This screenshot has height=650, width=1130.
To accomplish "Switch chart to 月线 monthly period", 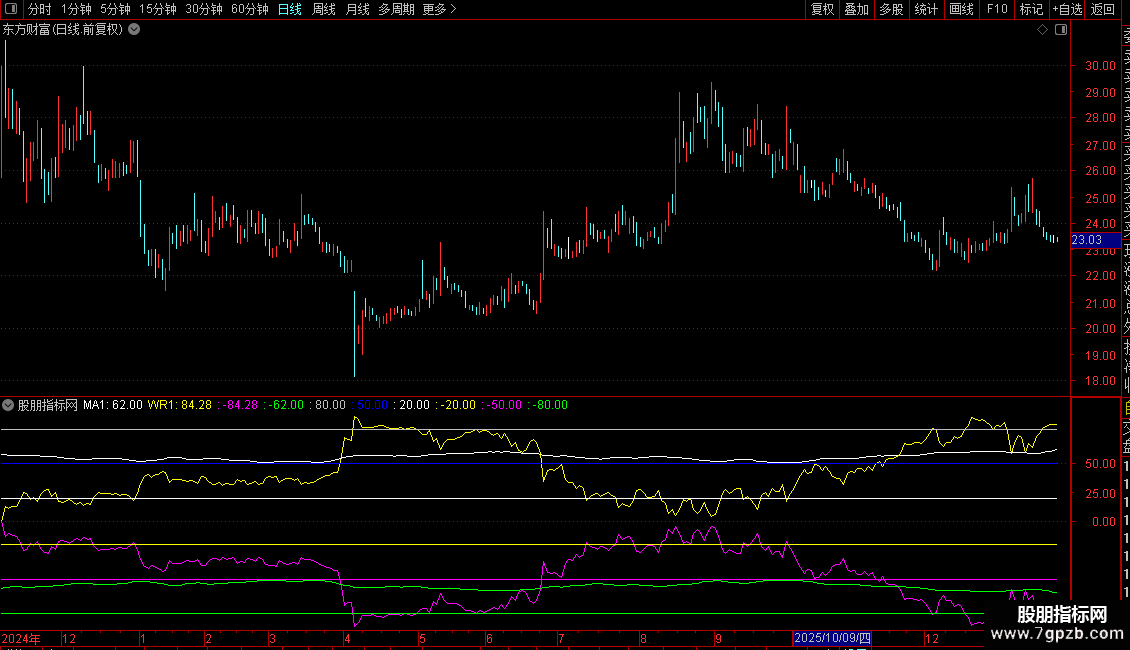I will pos(357,9).
